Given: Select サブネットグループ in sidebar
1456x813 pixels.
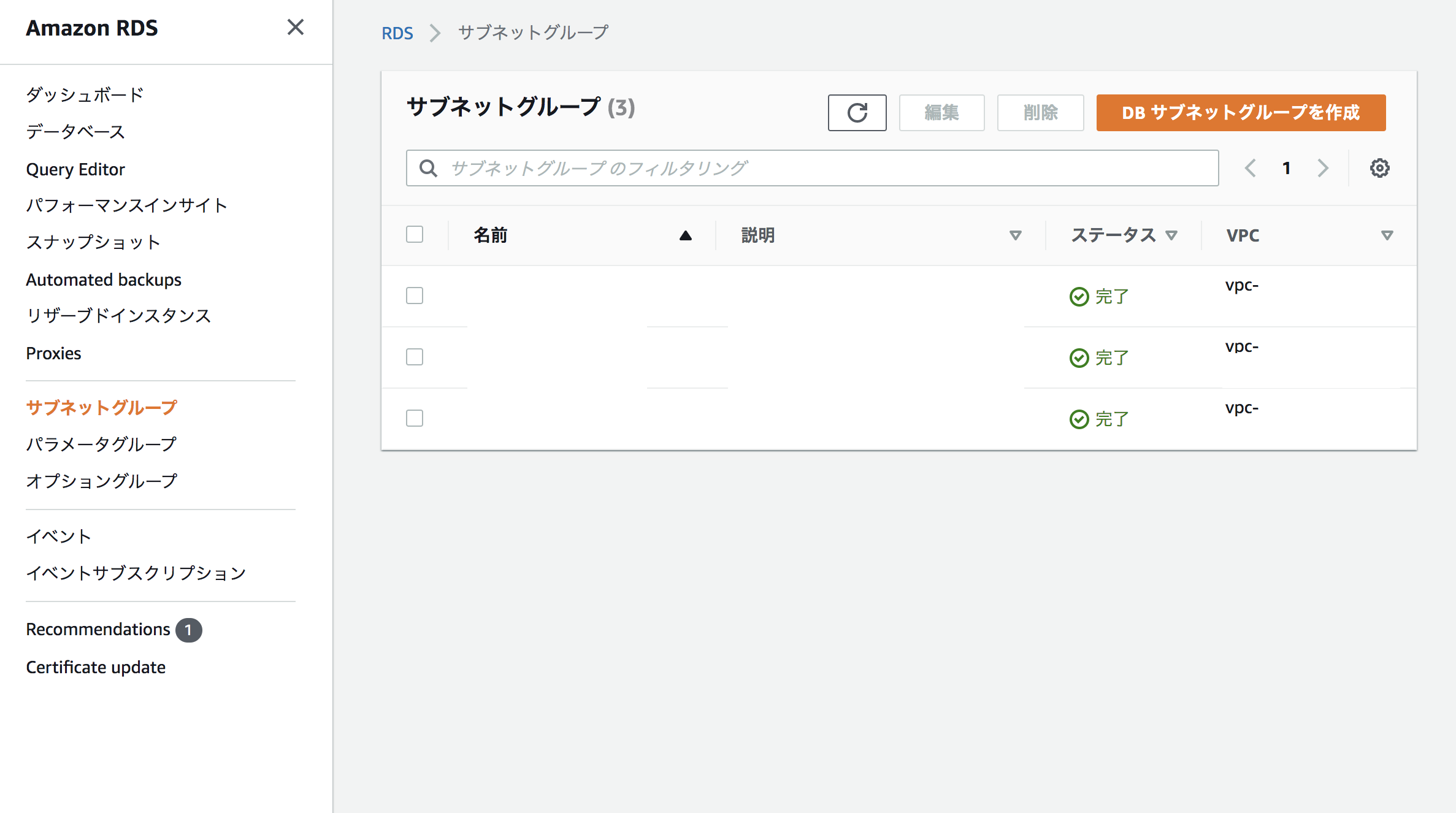Looking at the screenshot, I should (101, 408).
